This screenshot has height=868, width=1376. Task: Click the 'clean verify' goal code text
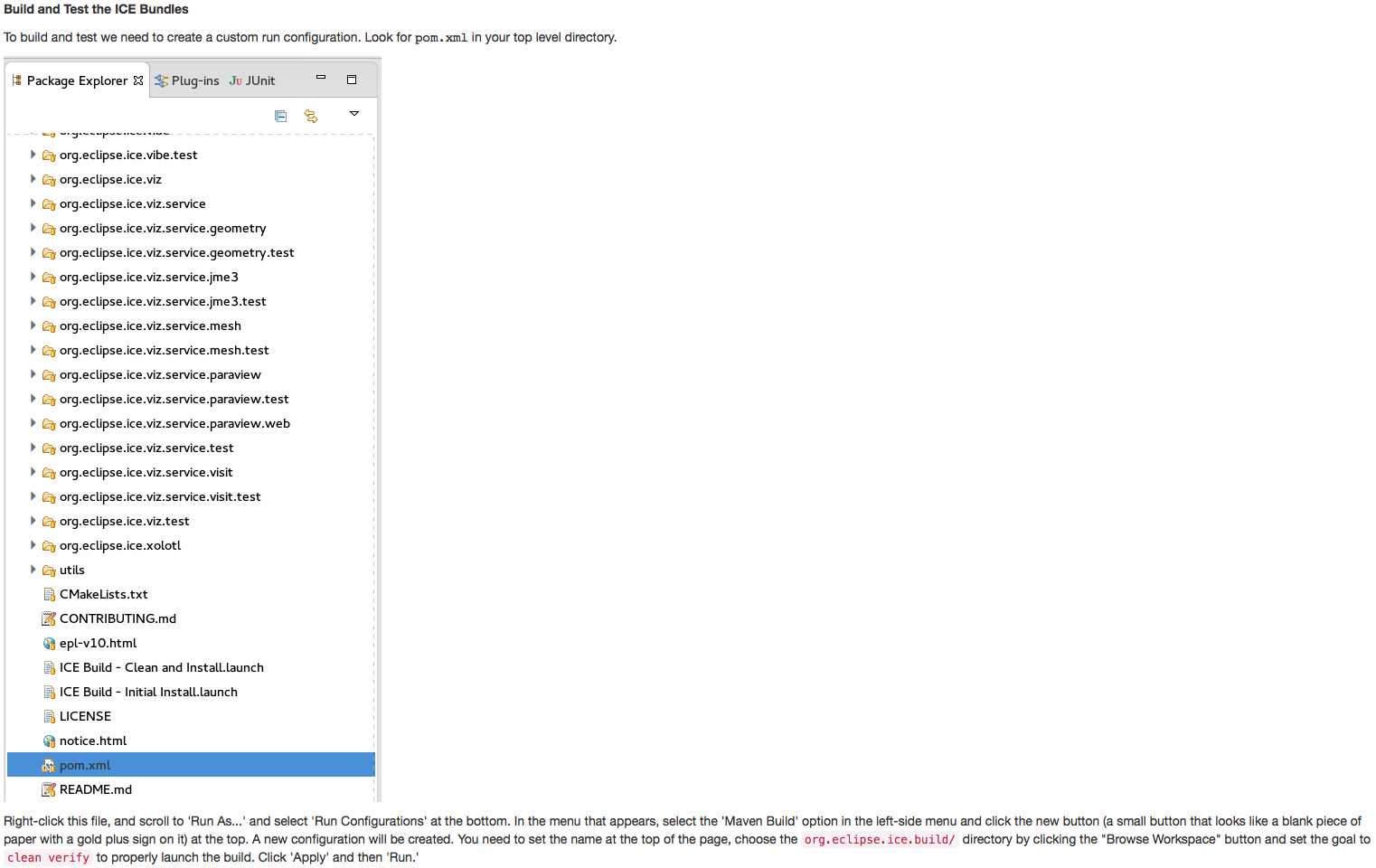pyautogui.click(x=48, y=858)
